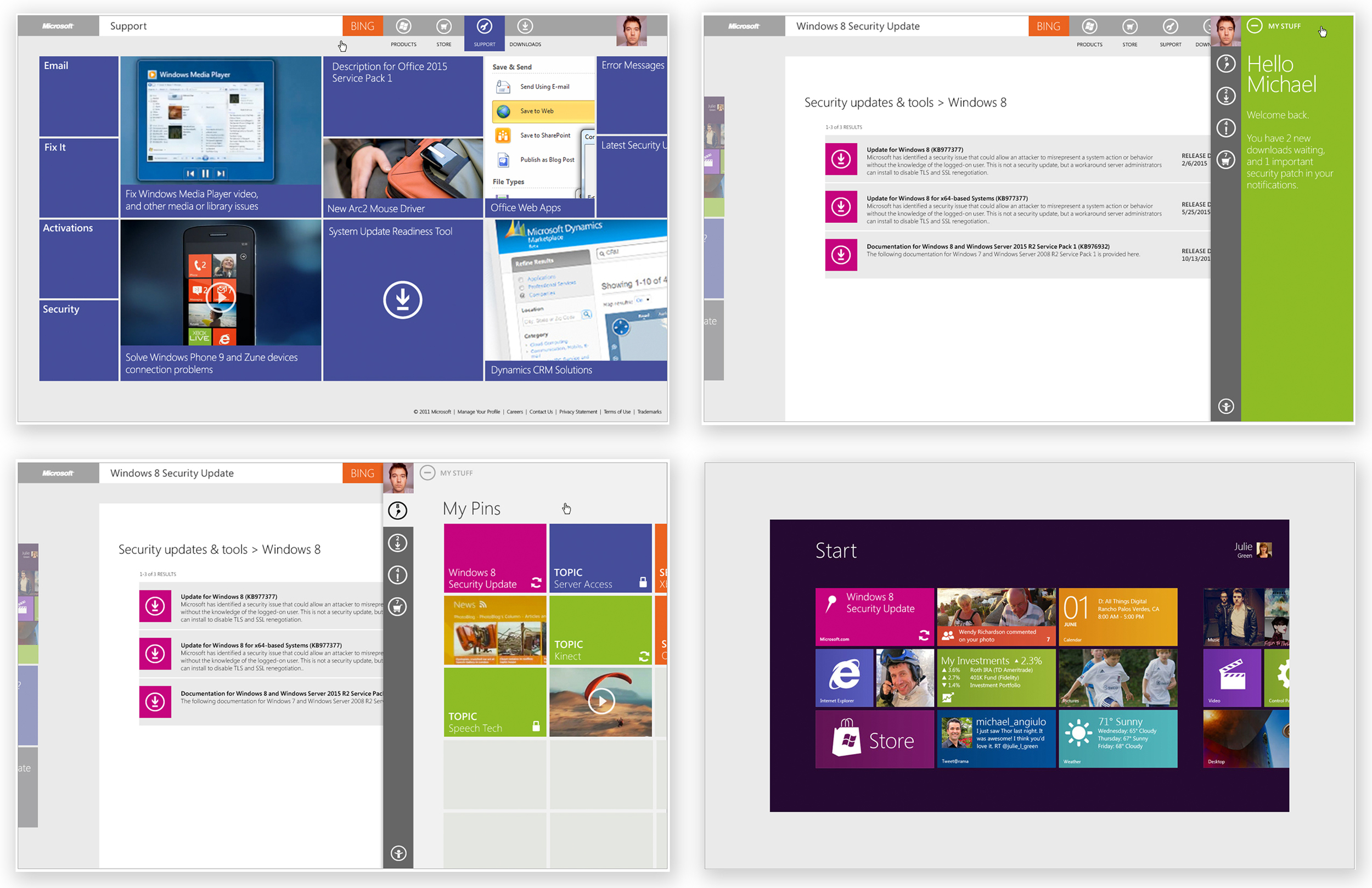This screenshot has width=1372, height=888.
Task: Open cart icon with badge 7 beside My Pins
Action: (x=398, y=606)
